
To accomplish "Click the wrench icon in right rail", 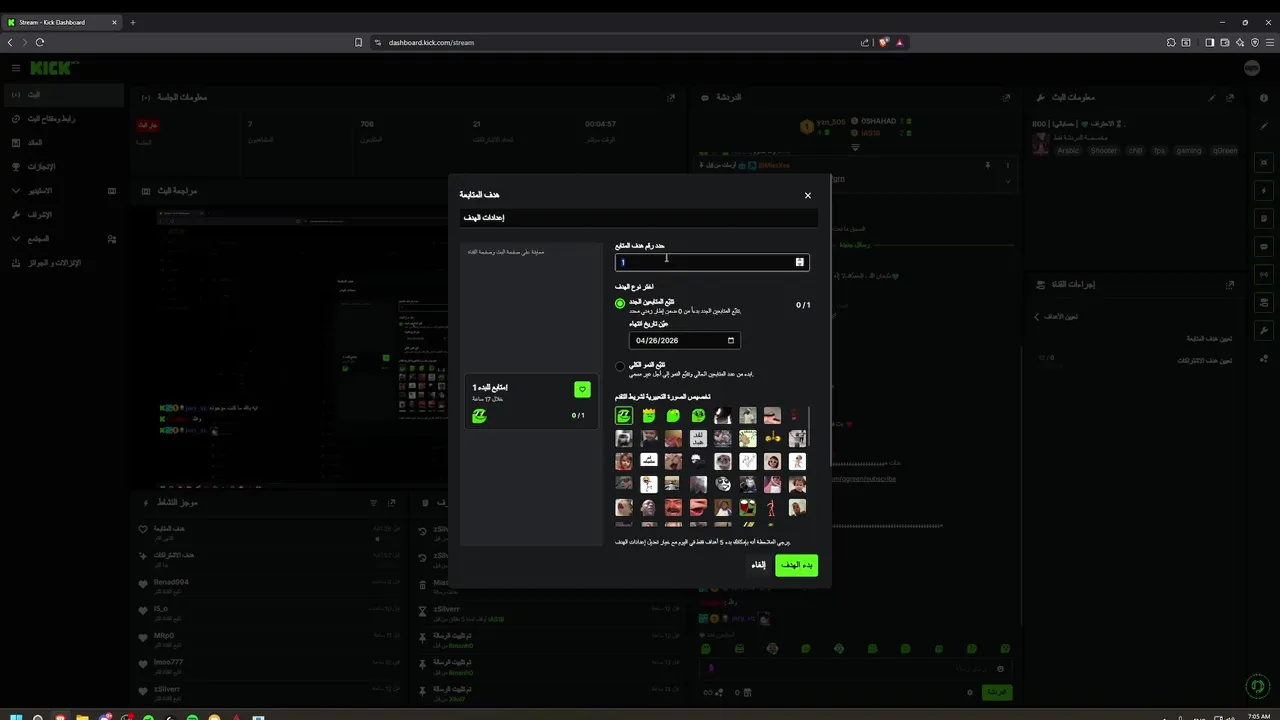I will tap(1264, 330).
